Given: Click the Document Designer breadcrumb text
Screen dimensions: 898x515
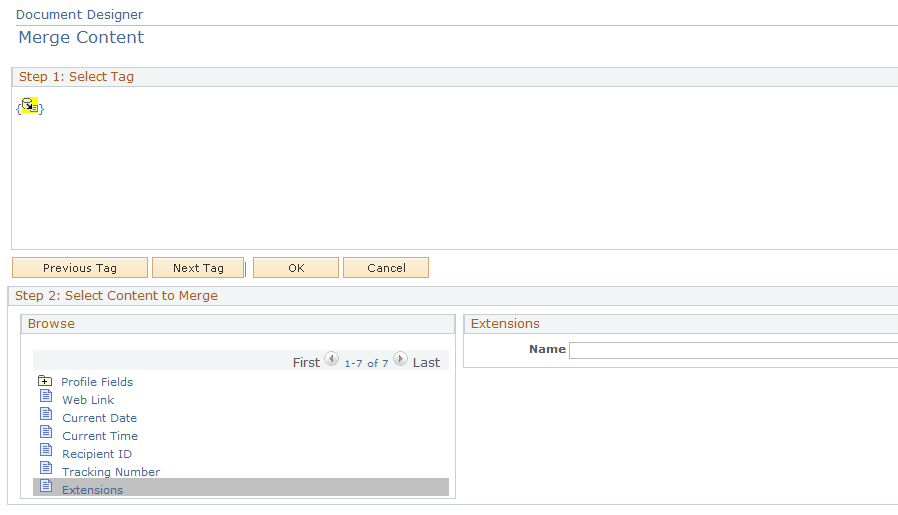Looking at the screenshot, I should 79,14.
